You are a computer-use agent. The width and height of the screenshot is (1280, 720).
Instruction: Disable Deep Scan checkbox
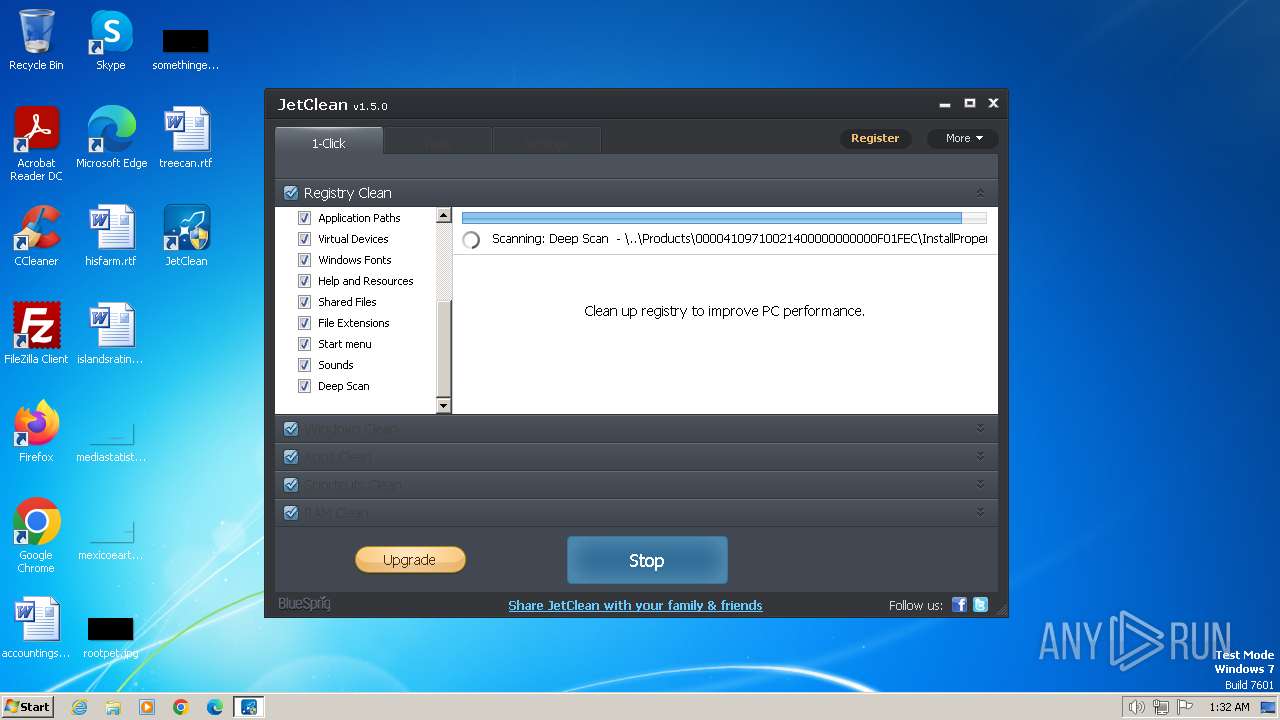tap(304, 386)
